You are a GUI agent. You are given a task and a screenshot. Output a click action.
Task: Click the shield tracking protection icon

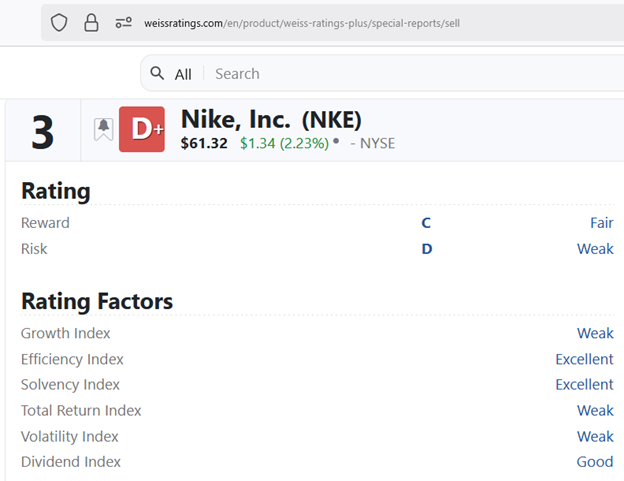click(59, 23)
